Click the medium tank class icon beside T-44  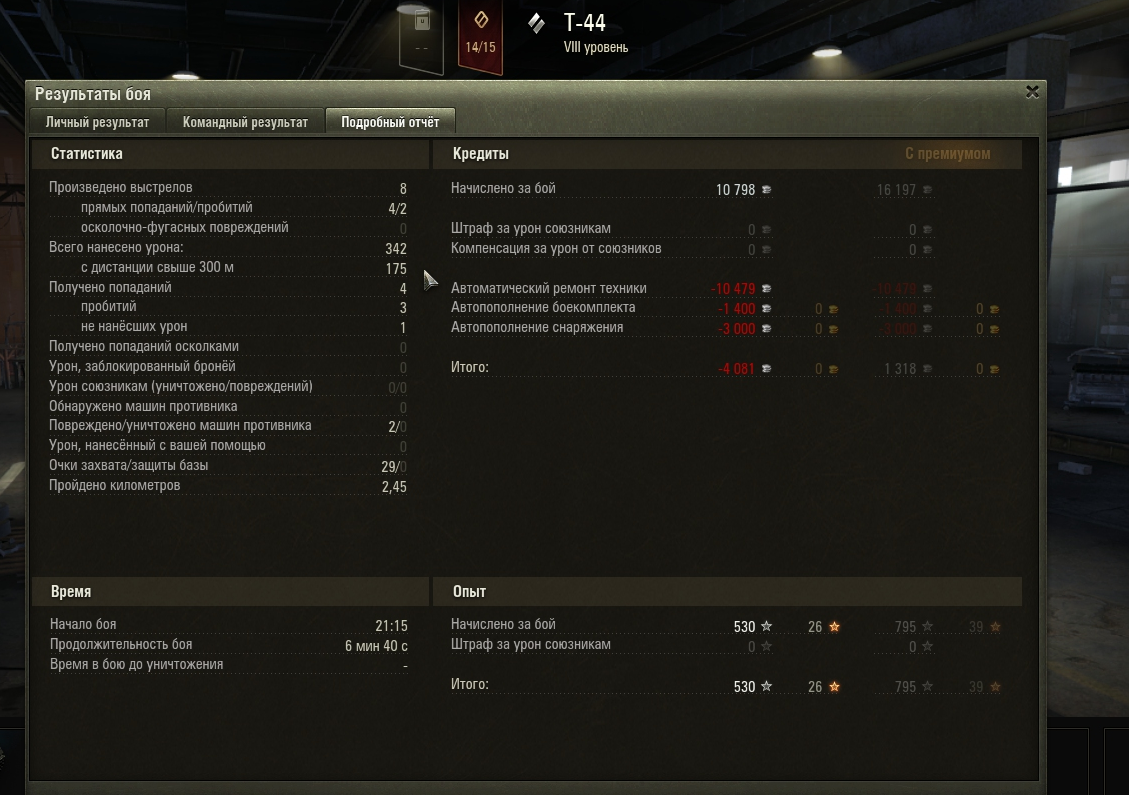point(536,24)
